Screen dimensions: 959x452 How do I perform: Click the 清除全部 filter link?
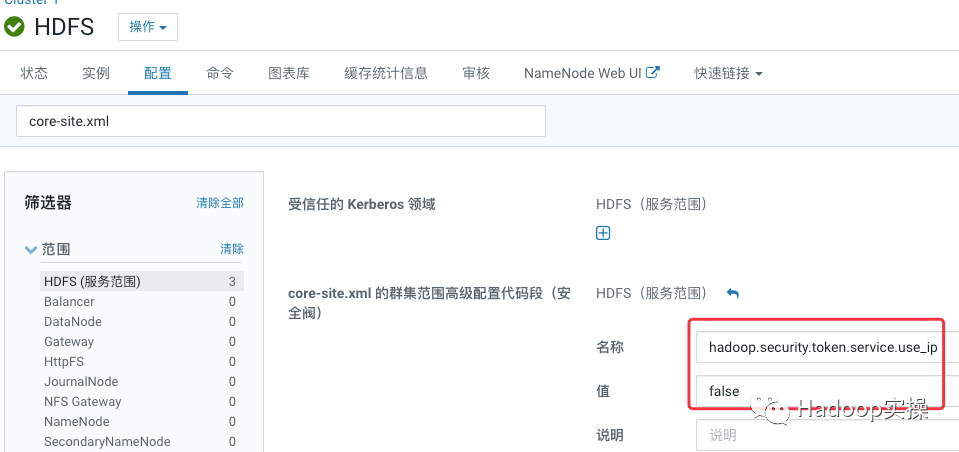[x=220, y=203]
